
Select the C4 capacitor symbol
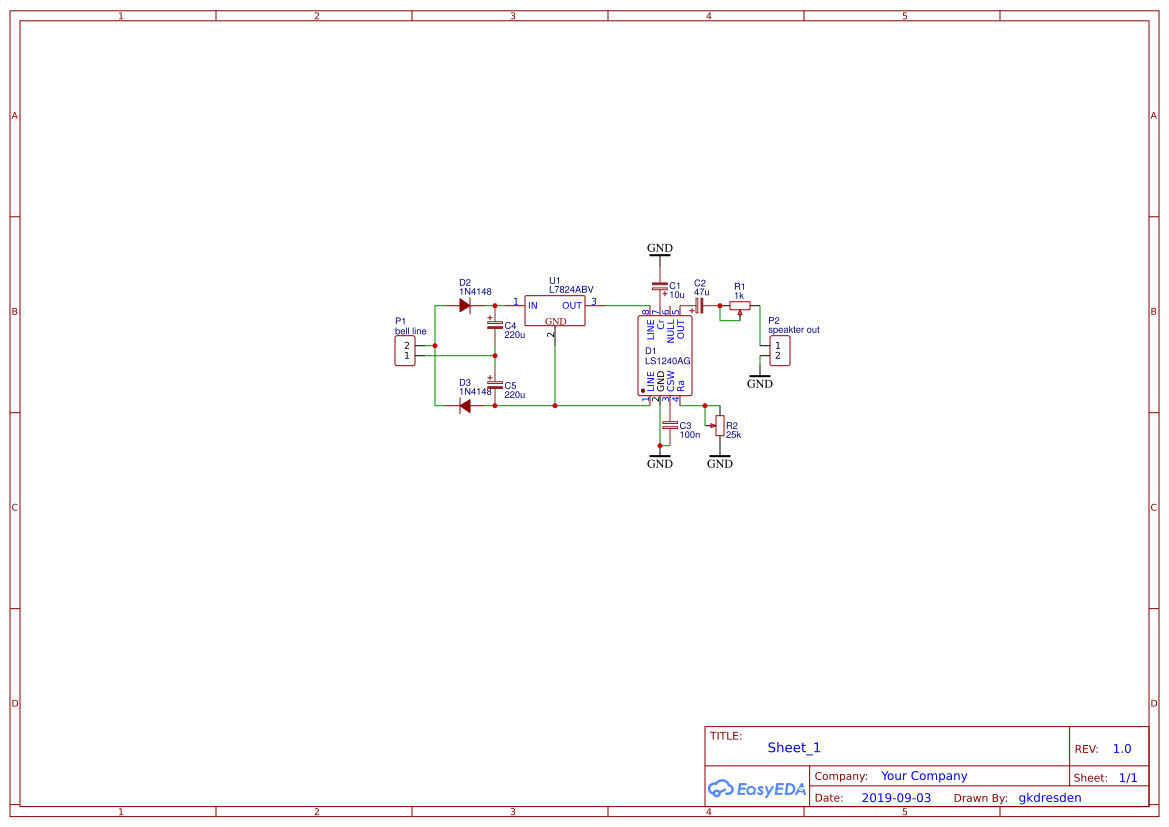click(x=494, y=324)
